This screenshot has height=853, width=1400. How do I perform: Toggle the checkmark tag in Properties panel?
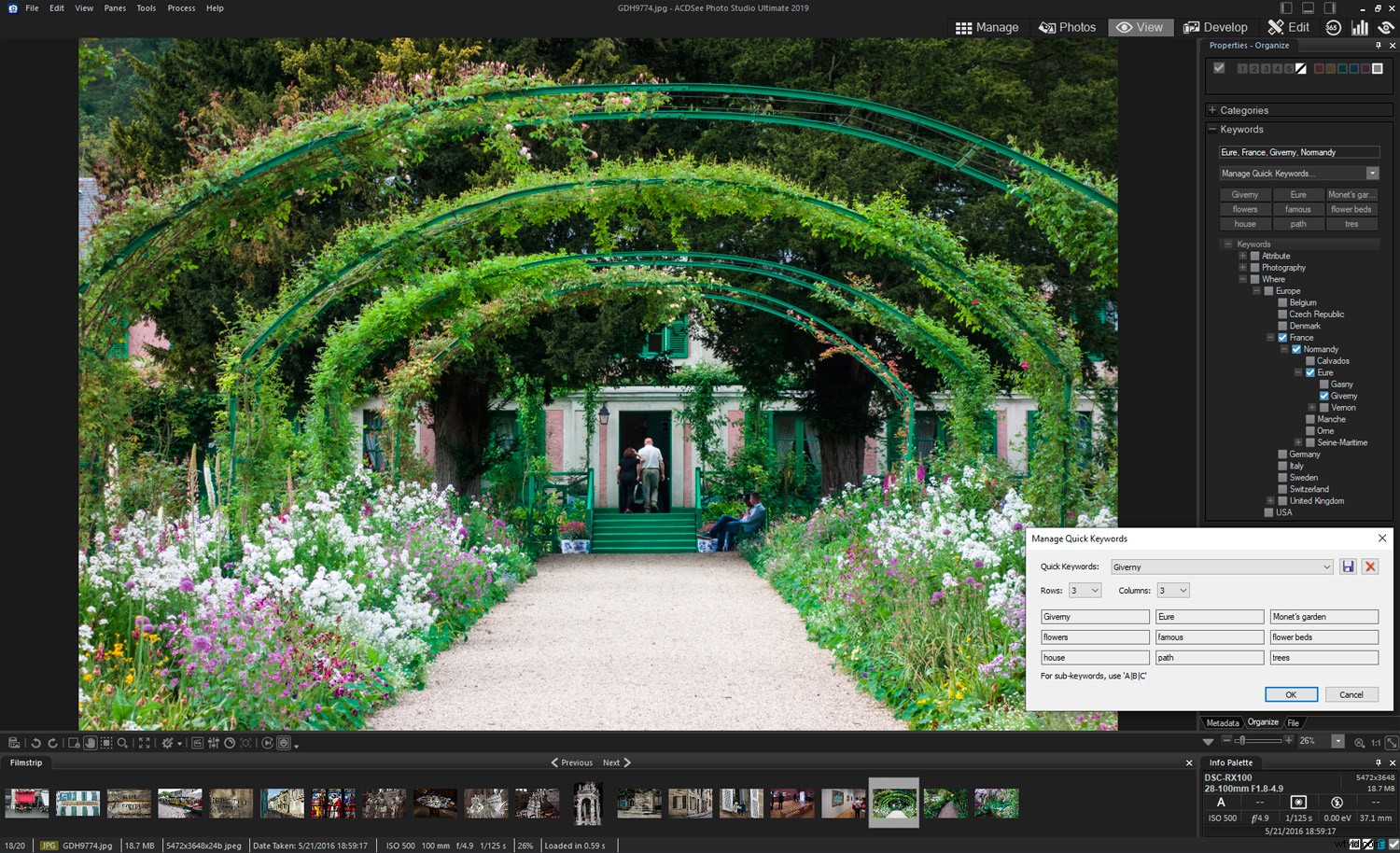tap(1220, 67)
